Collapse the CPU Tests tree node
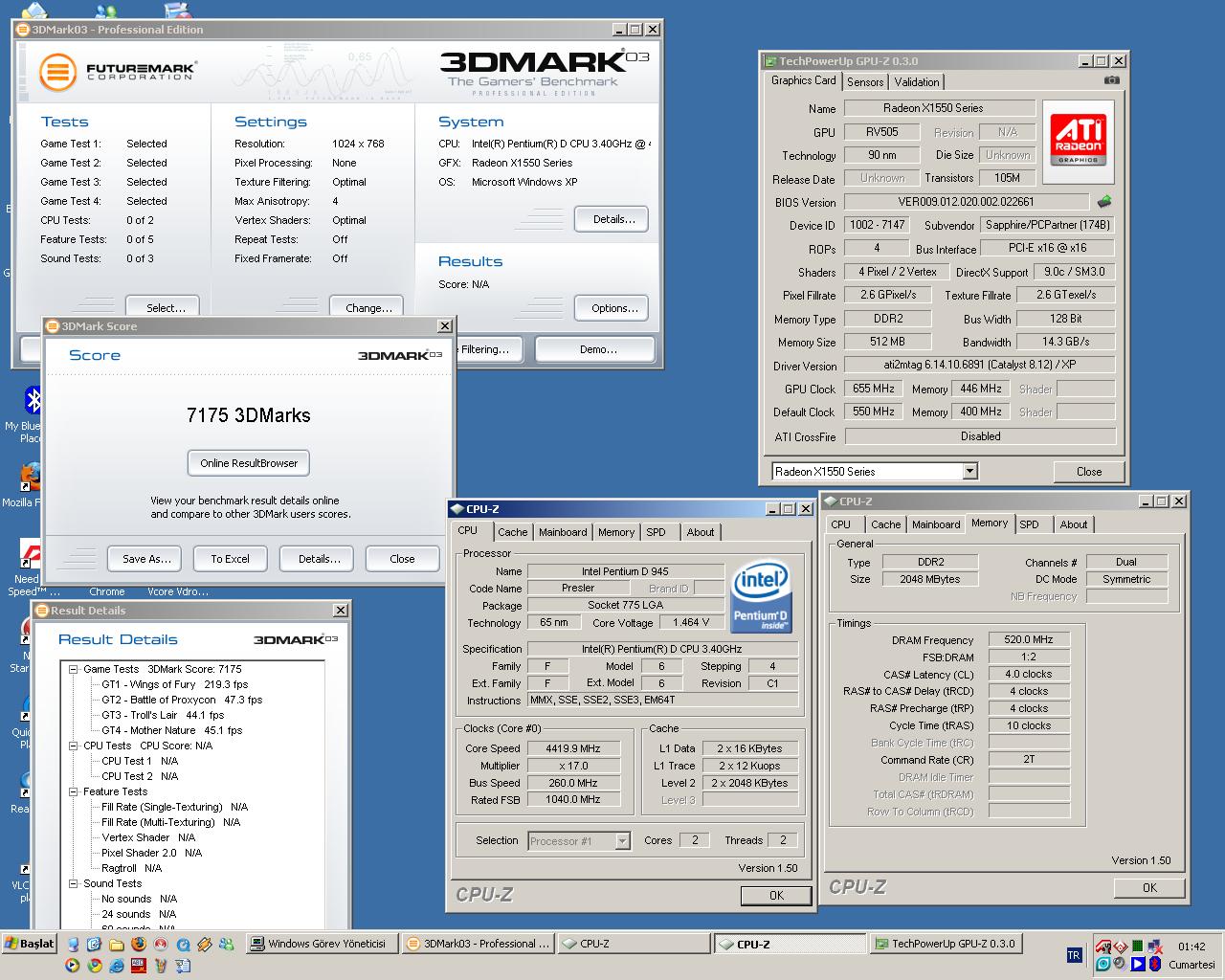The height and width of the screenshot is (980, 1225). click(73, 746)
